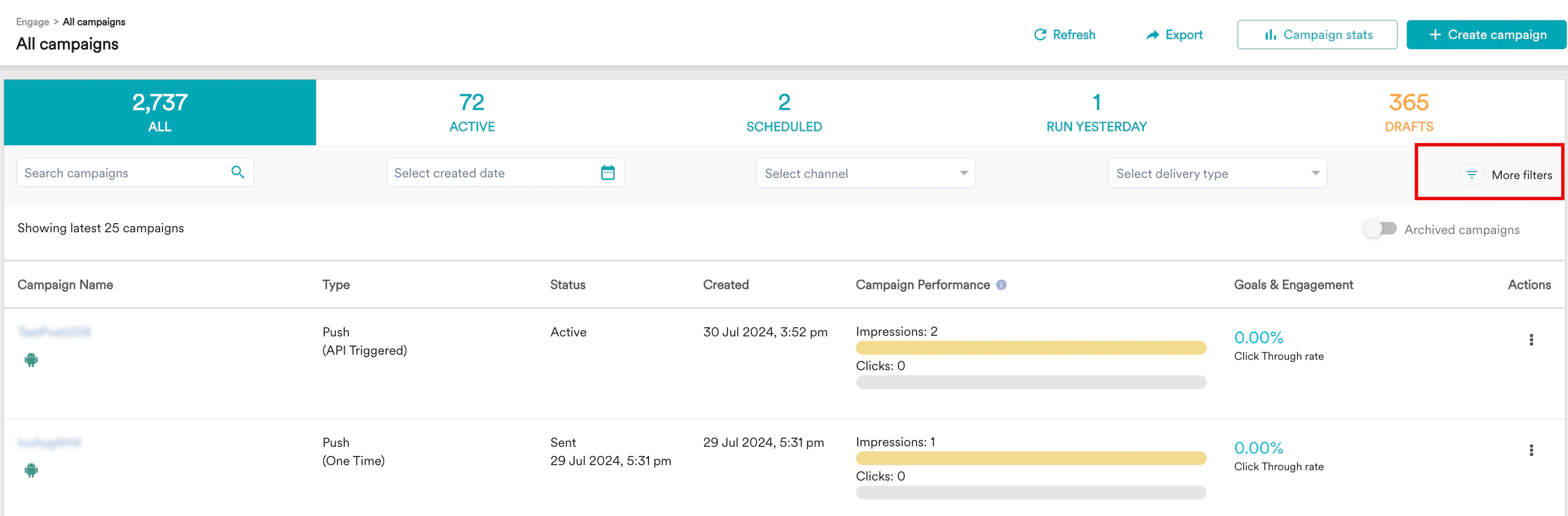Open actions menu for the Active campaign
1568x516 pixels.
tap(1531, 339)
